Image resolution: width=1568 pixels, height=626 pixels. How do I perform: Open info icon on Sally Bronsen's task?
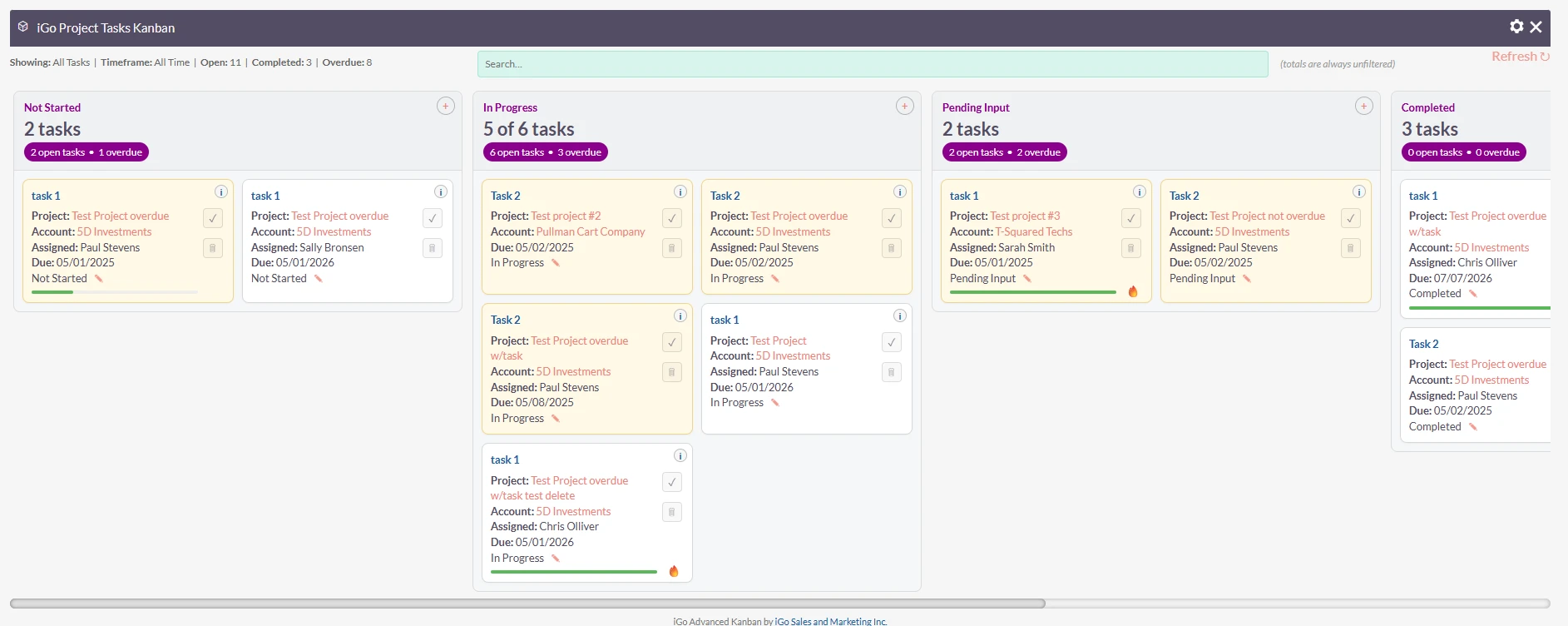pos(441,191)
